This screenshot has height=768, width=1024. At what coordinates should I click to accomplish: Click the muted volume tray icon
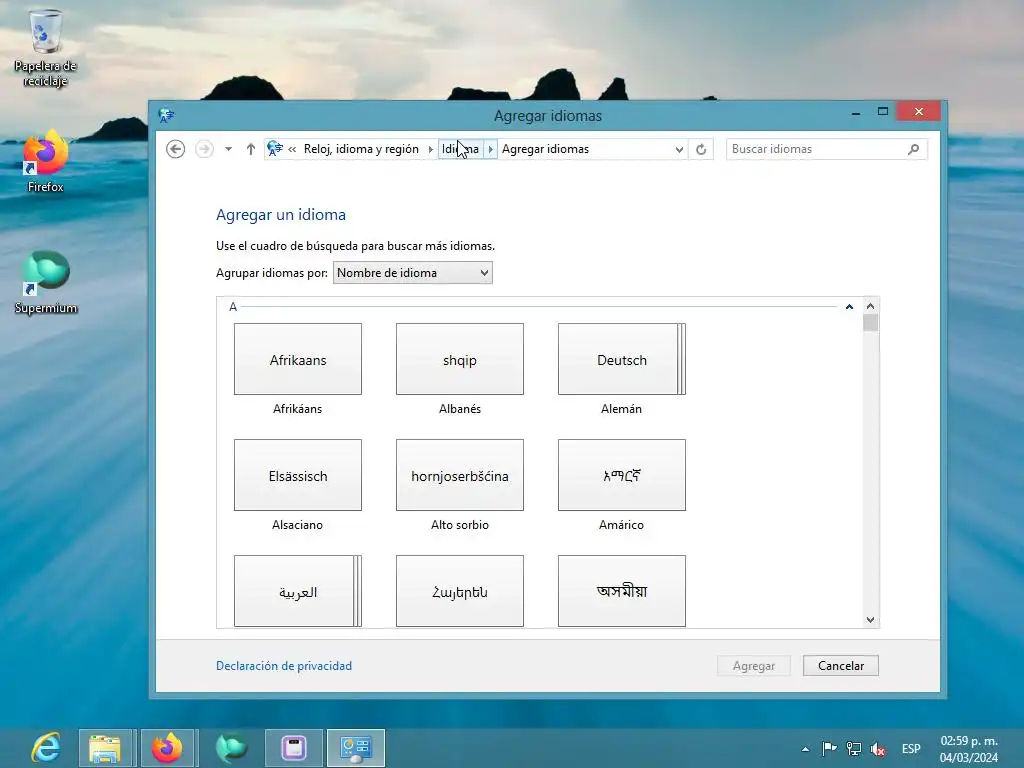[x=878, y=749]
